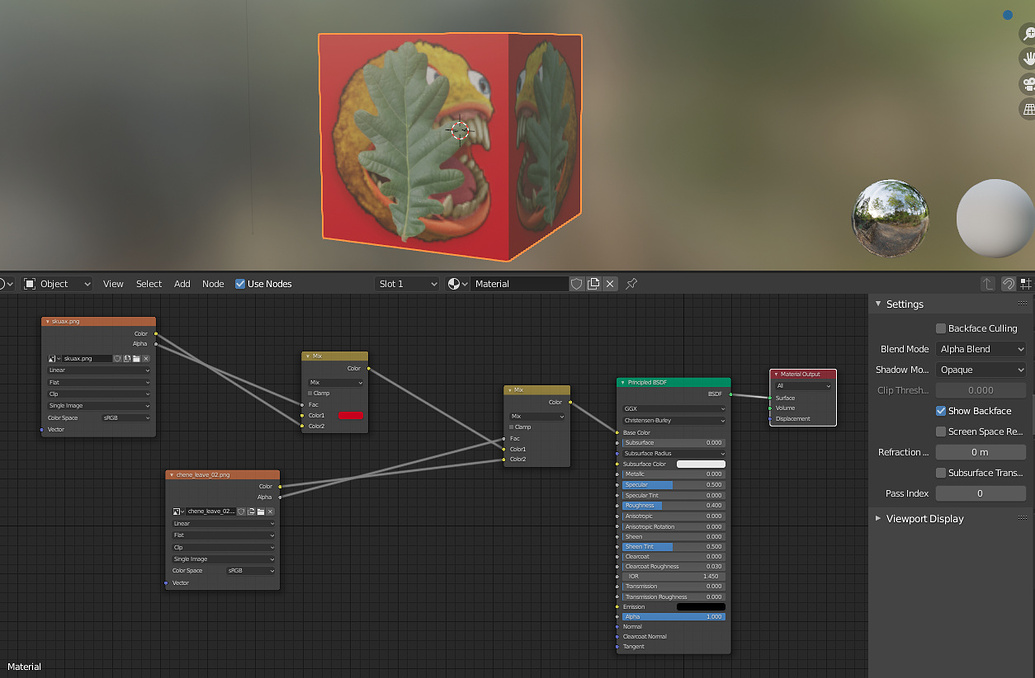Click Settings panel drag handle dots

[1022, 304]
